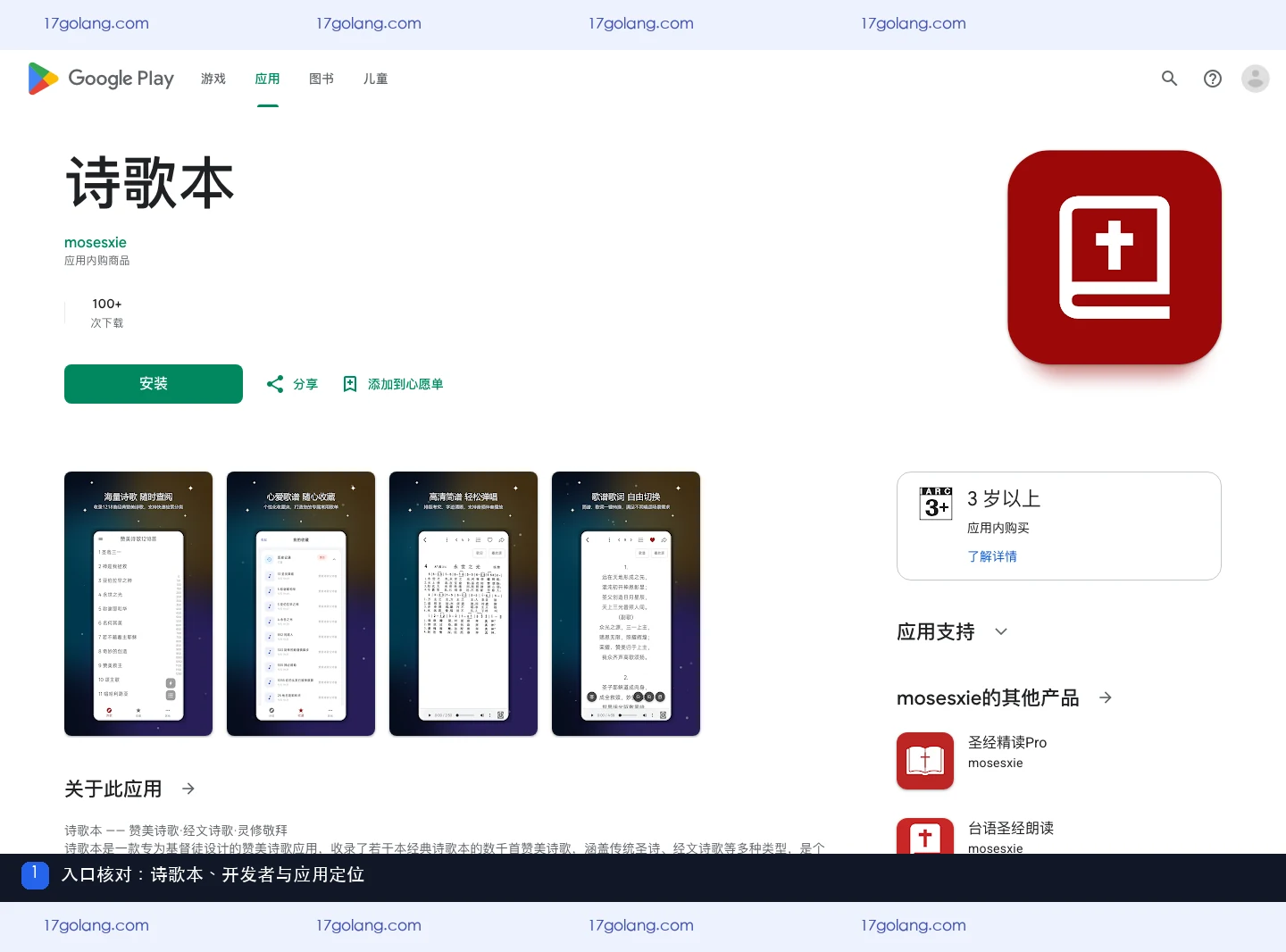Screen dimensions: 1286x952
Task: Click the arrow next to mosesxie的其他产品
Action: [1106, 697]
